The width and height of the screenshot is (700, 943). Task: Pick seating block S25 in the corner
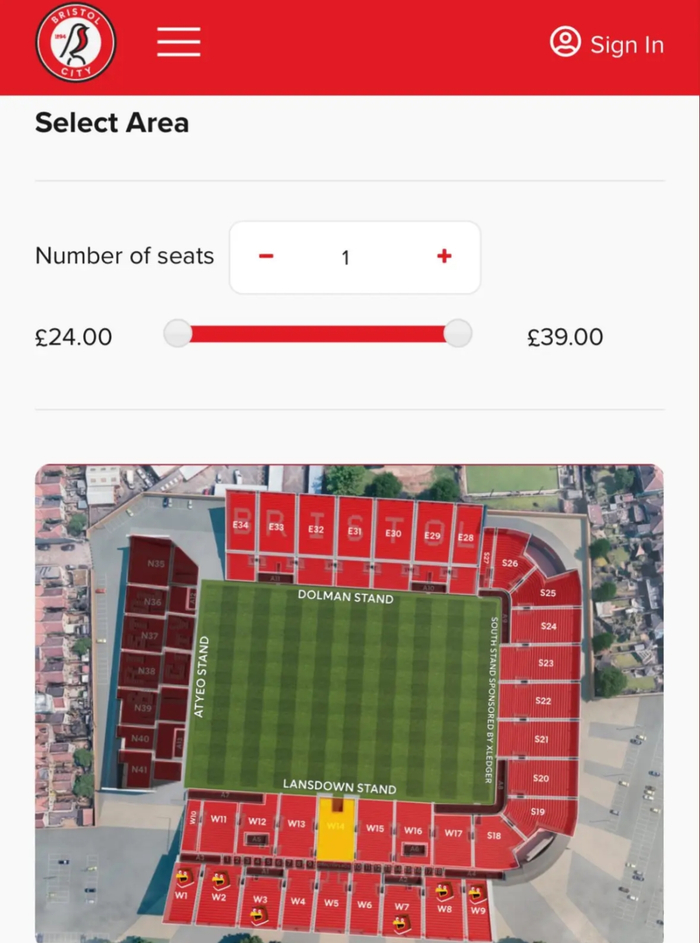(x=547, y=594)
